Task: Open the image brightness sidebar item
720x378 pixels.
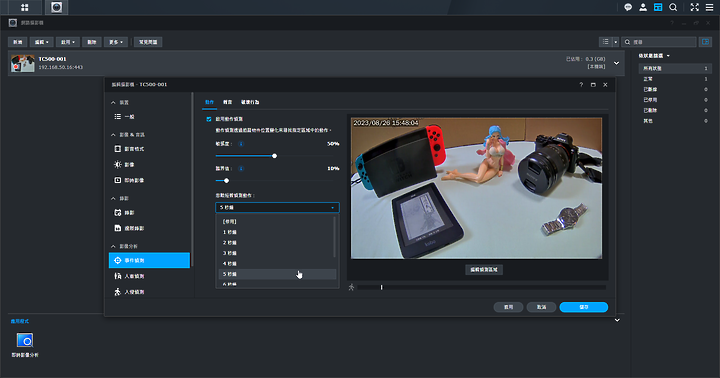Action: coord(149,164)
